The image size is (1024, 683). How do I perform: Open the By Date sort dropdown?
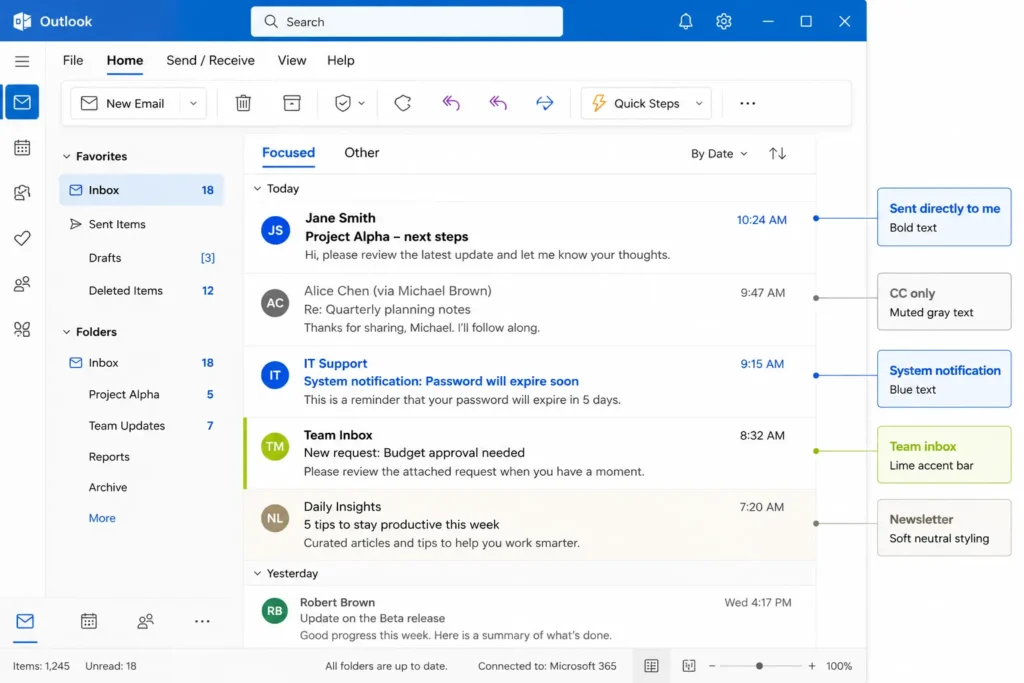point(718,153)
